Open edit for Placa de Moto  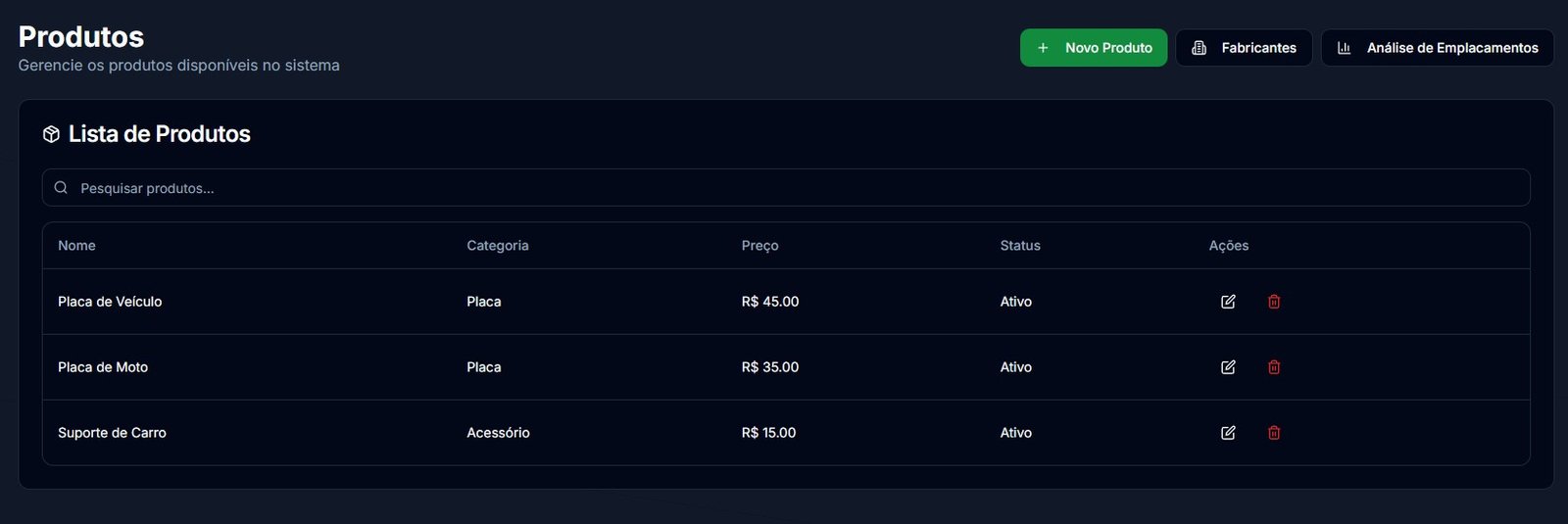pos(1228,367)
